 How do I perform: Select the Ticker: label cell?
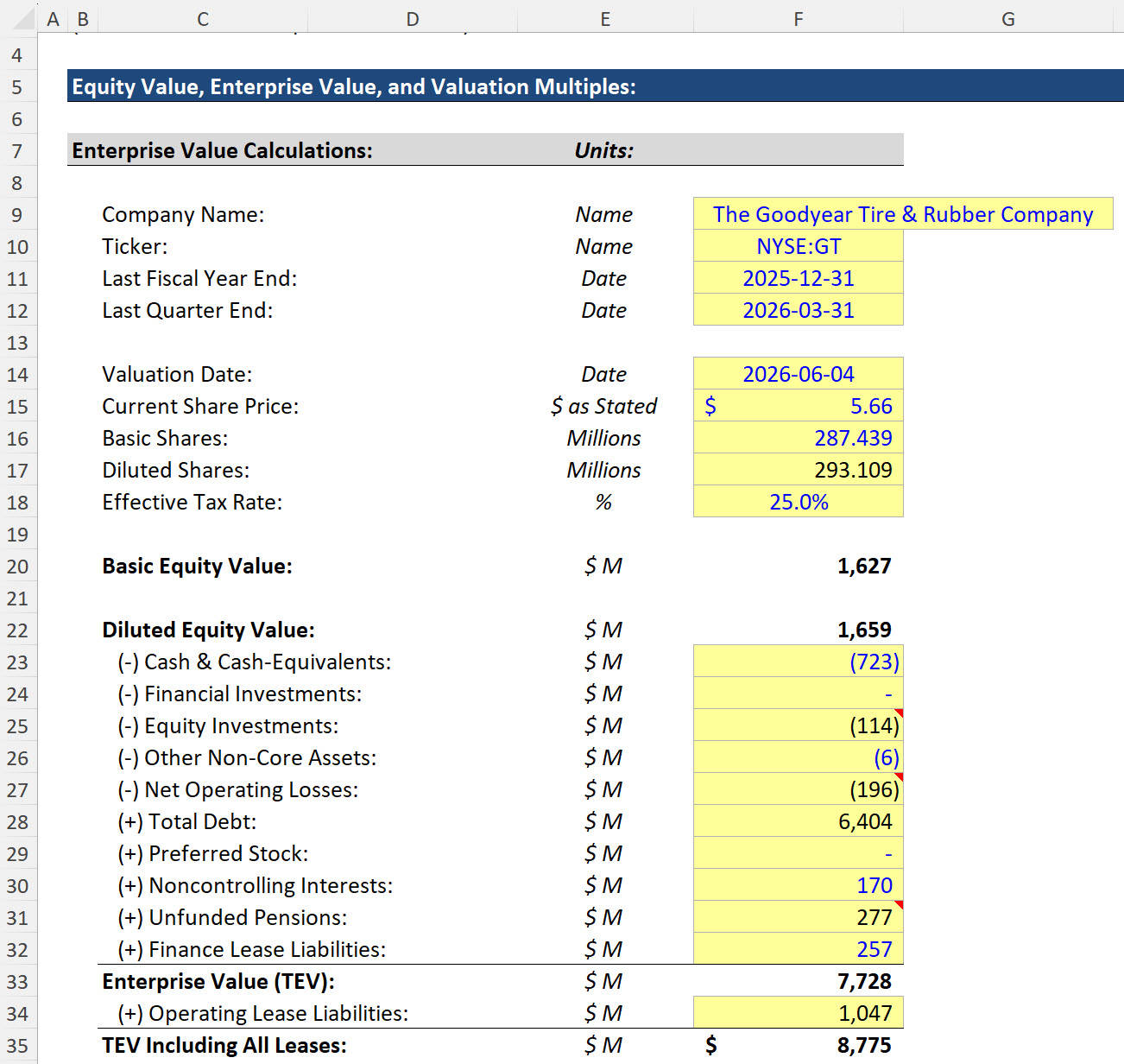click(135, 246)
